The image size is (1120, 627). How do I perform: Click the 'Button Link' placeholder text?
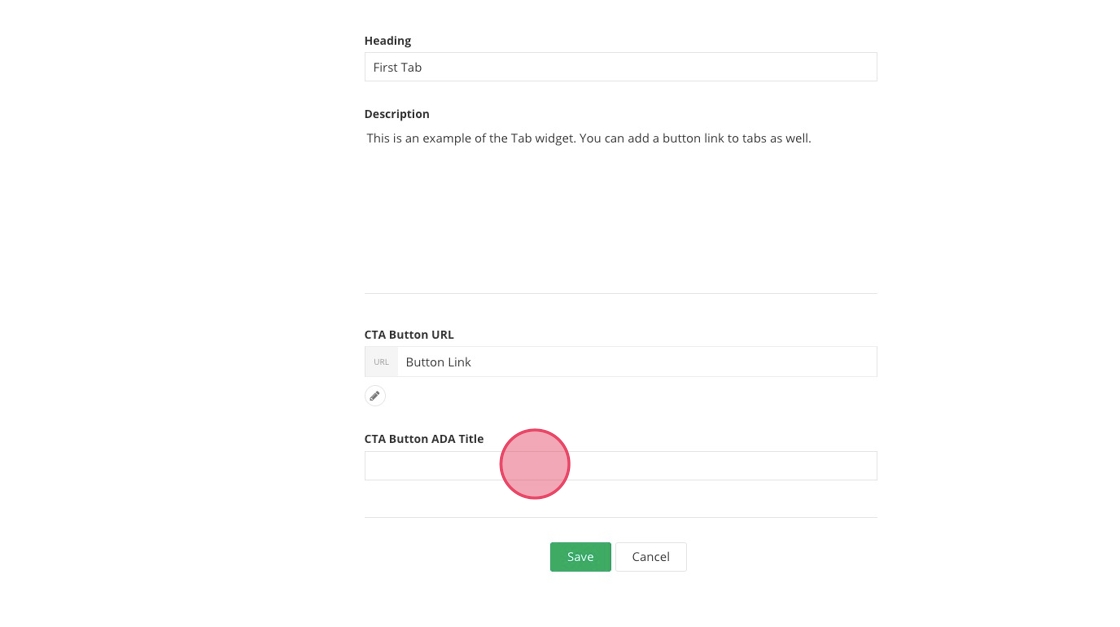point(438,362)
